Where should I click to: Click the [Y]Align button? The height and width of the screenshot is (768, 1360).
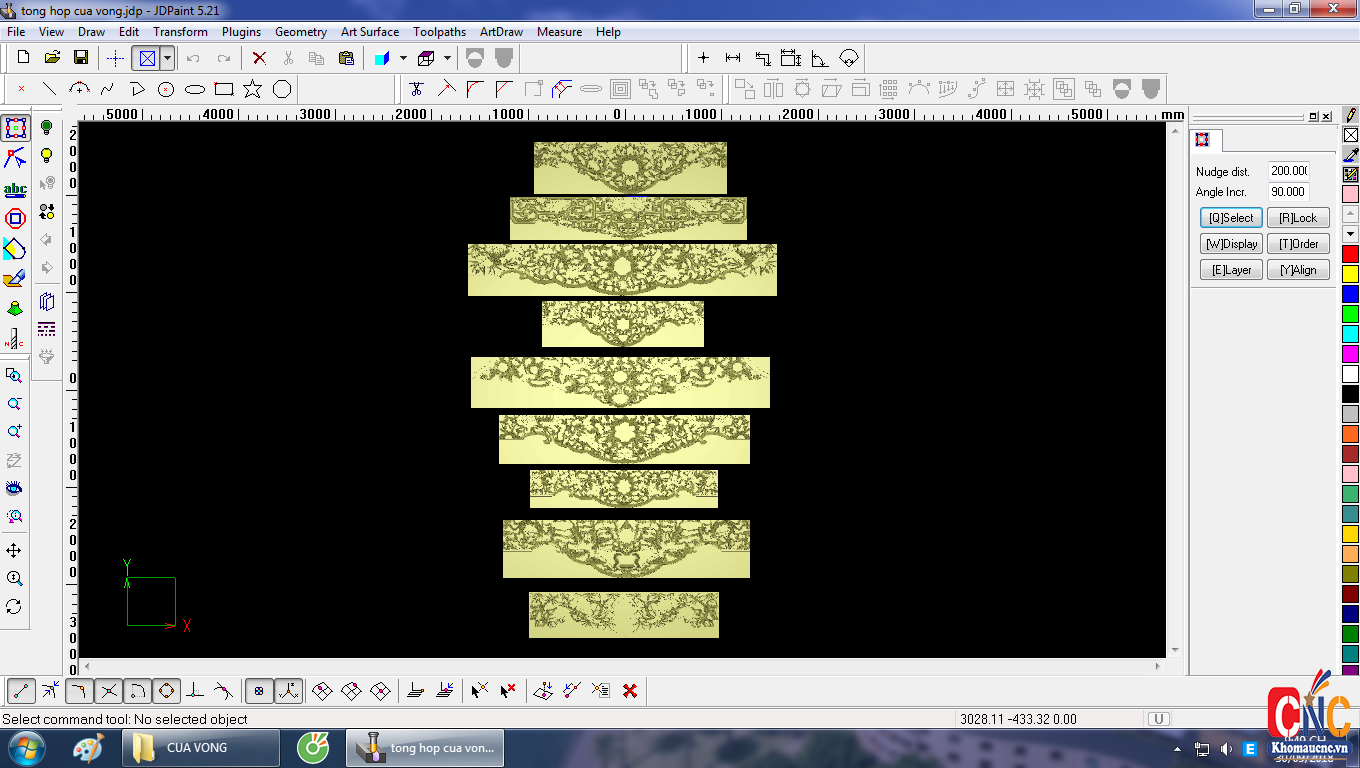[x=1298, y=270]
